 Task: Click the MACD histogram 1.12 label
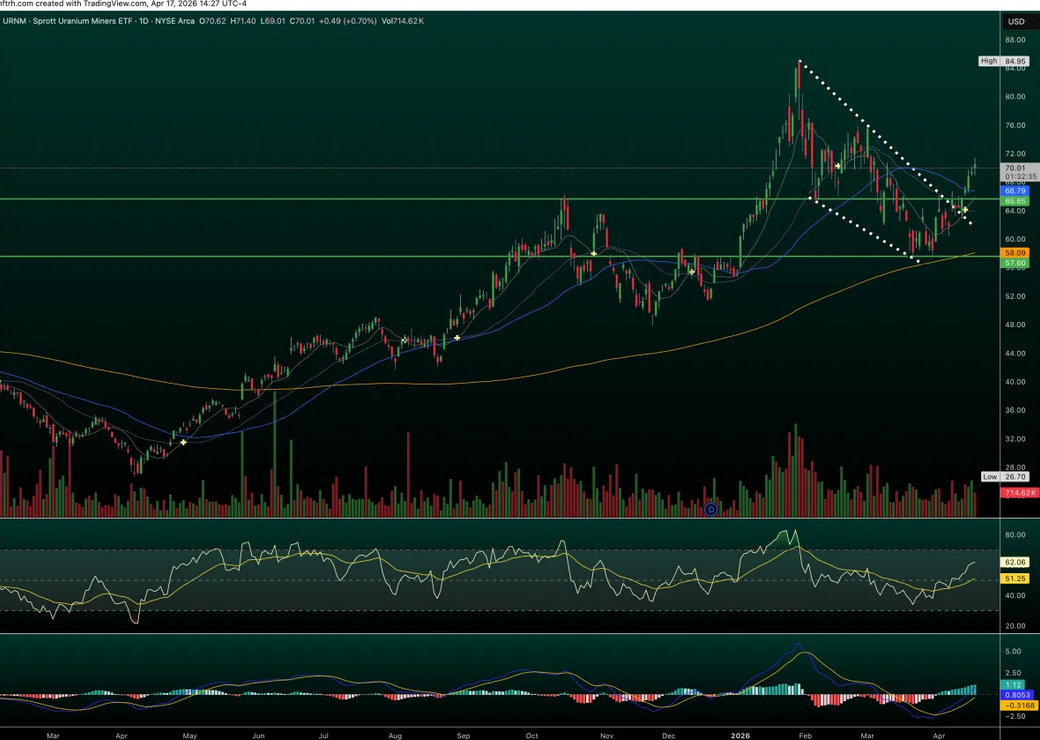(1012, 685)
